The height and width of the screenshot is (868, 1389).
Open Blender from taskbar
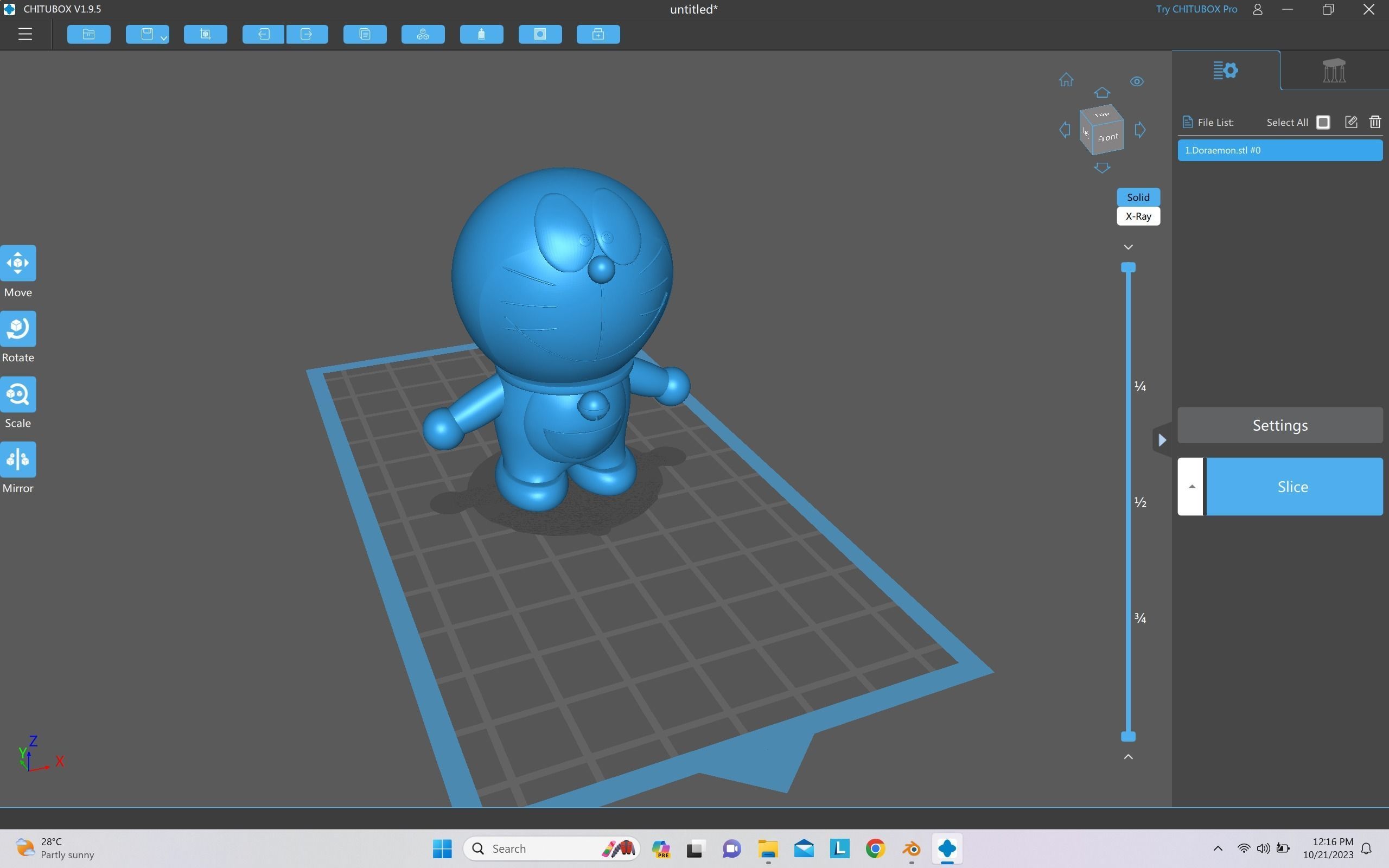click(911, 848)
